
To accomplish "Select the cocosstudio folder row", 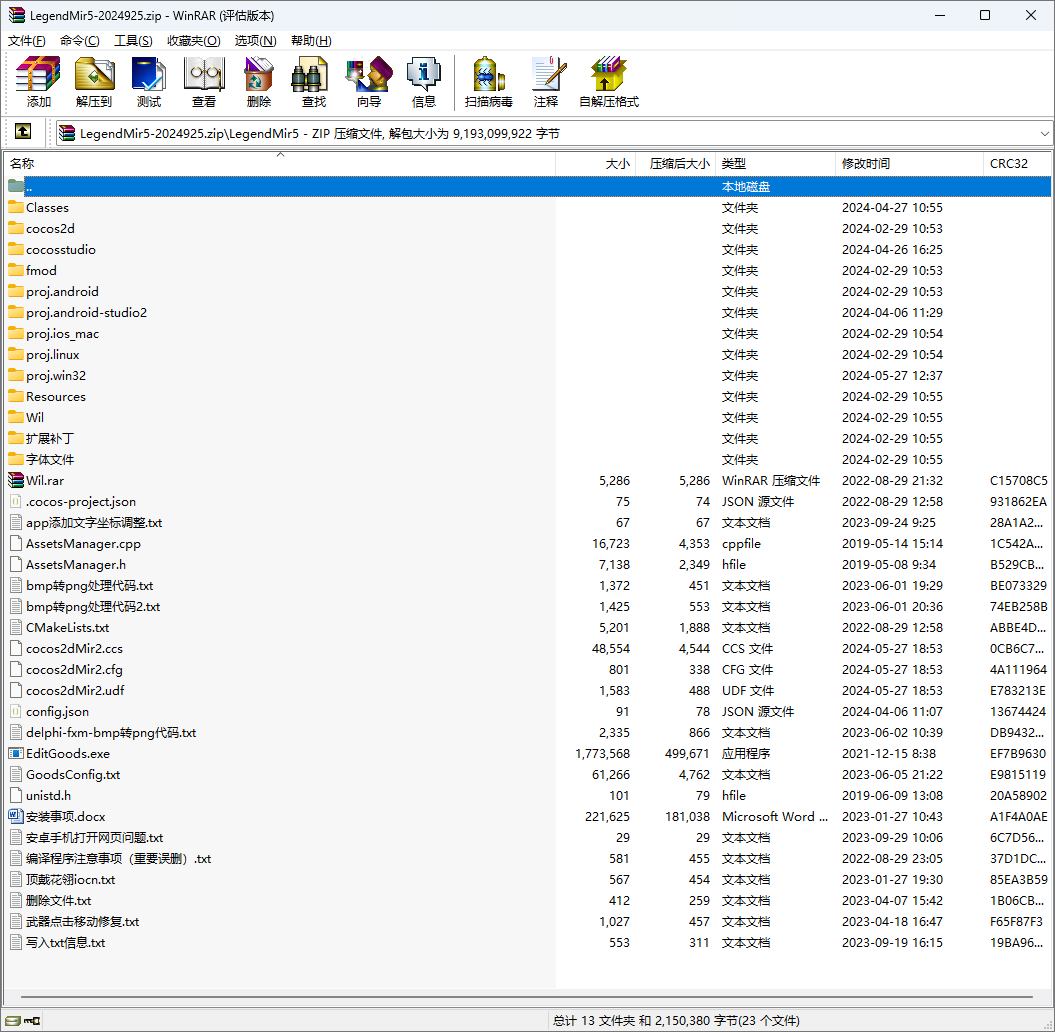I will pyautogui.click(x=528, y=249).
